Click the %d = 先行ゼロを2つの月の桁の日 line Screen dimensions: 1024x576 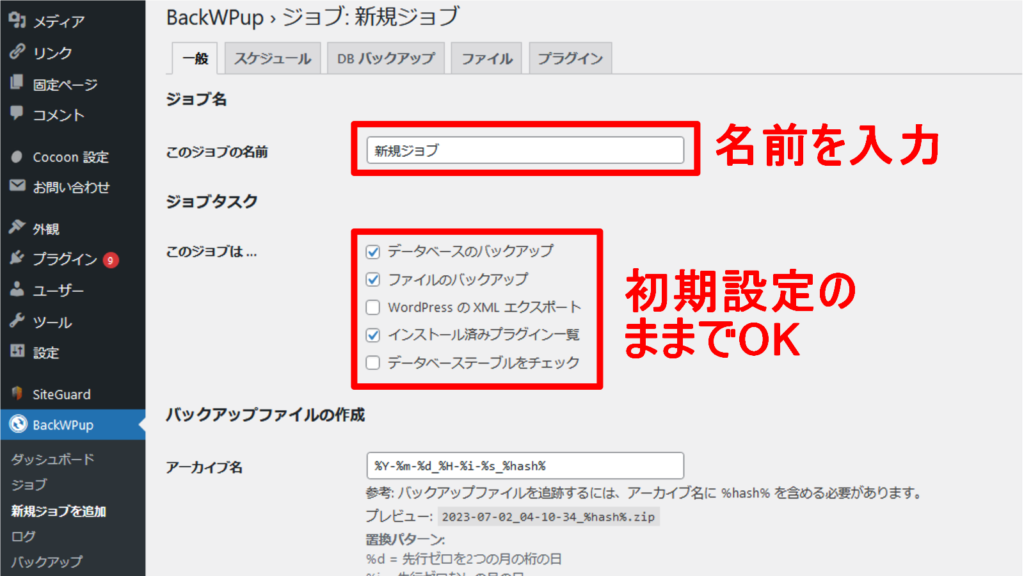[x=464, y=559]
